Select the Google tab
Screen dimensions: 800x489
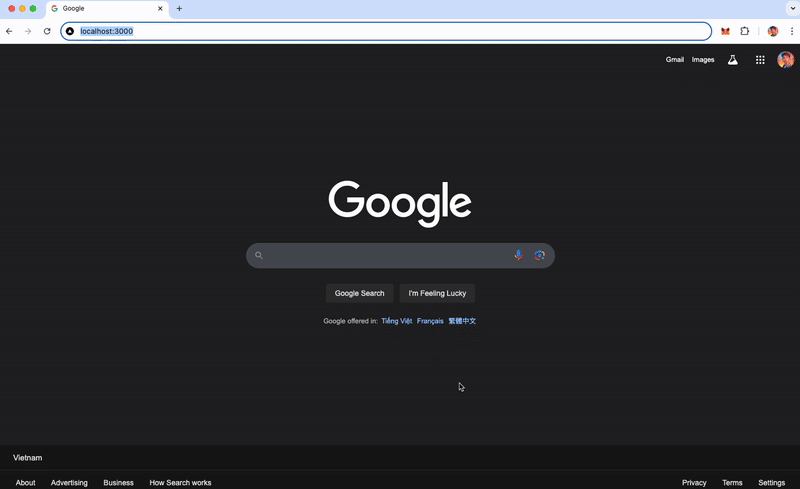click(x=107, y=9)
